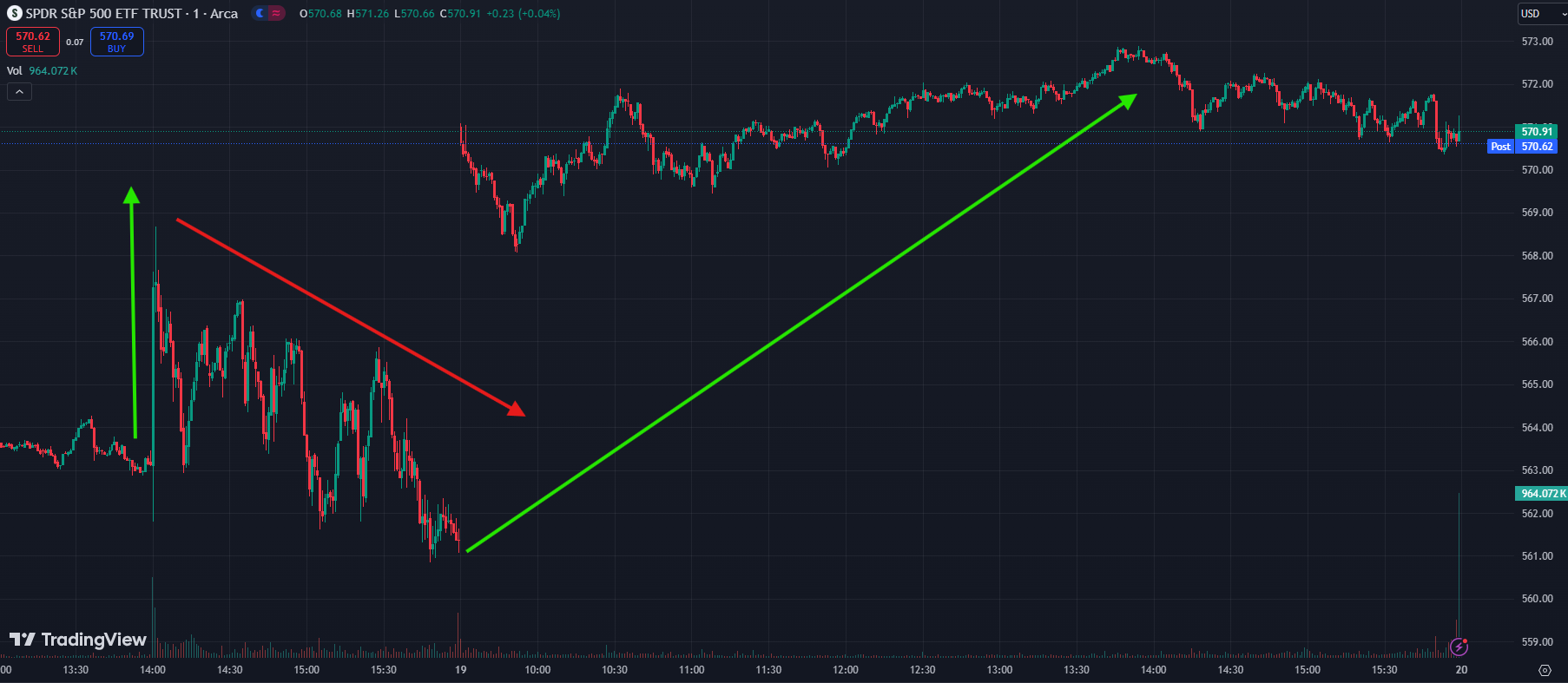Click the Vol indicator legend label
1568x683 pixels.
[x=15, y=71]
